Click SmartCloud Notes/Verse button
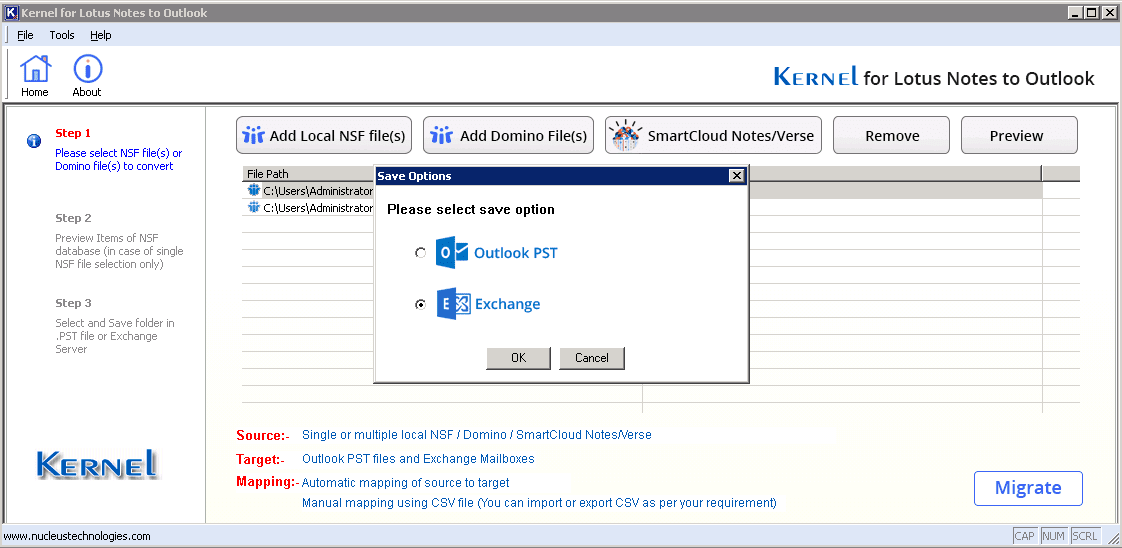Screen dimensions: 1122x548 714,135
